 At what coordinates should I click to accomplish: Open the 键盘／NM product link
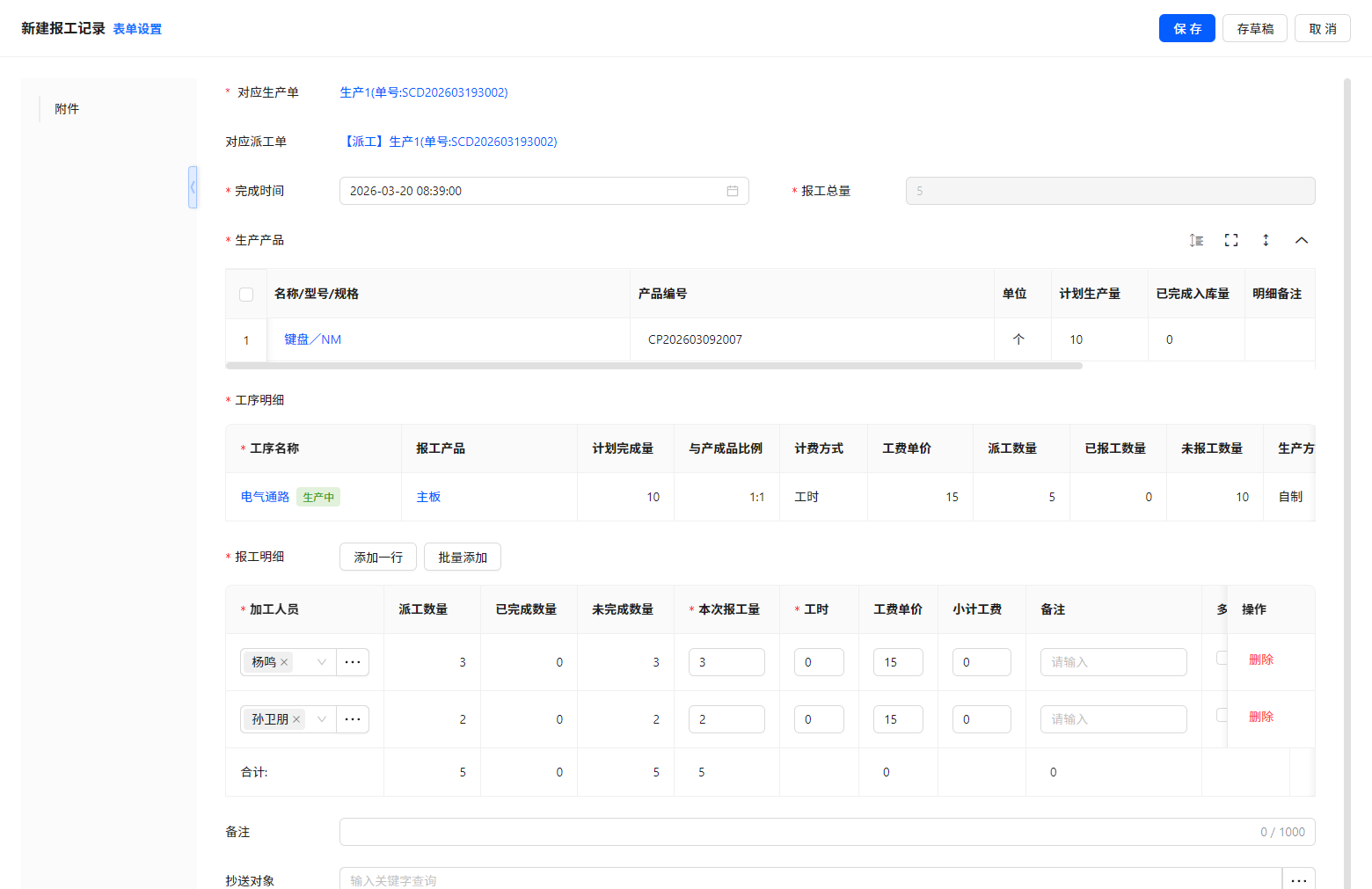point(312,339)
